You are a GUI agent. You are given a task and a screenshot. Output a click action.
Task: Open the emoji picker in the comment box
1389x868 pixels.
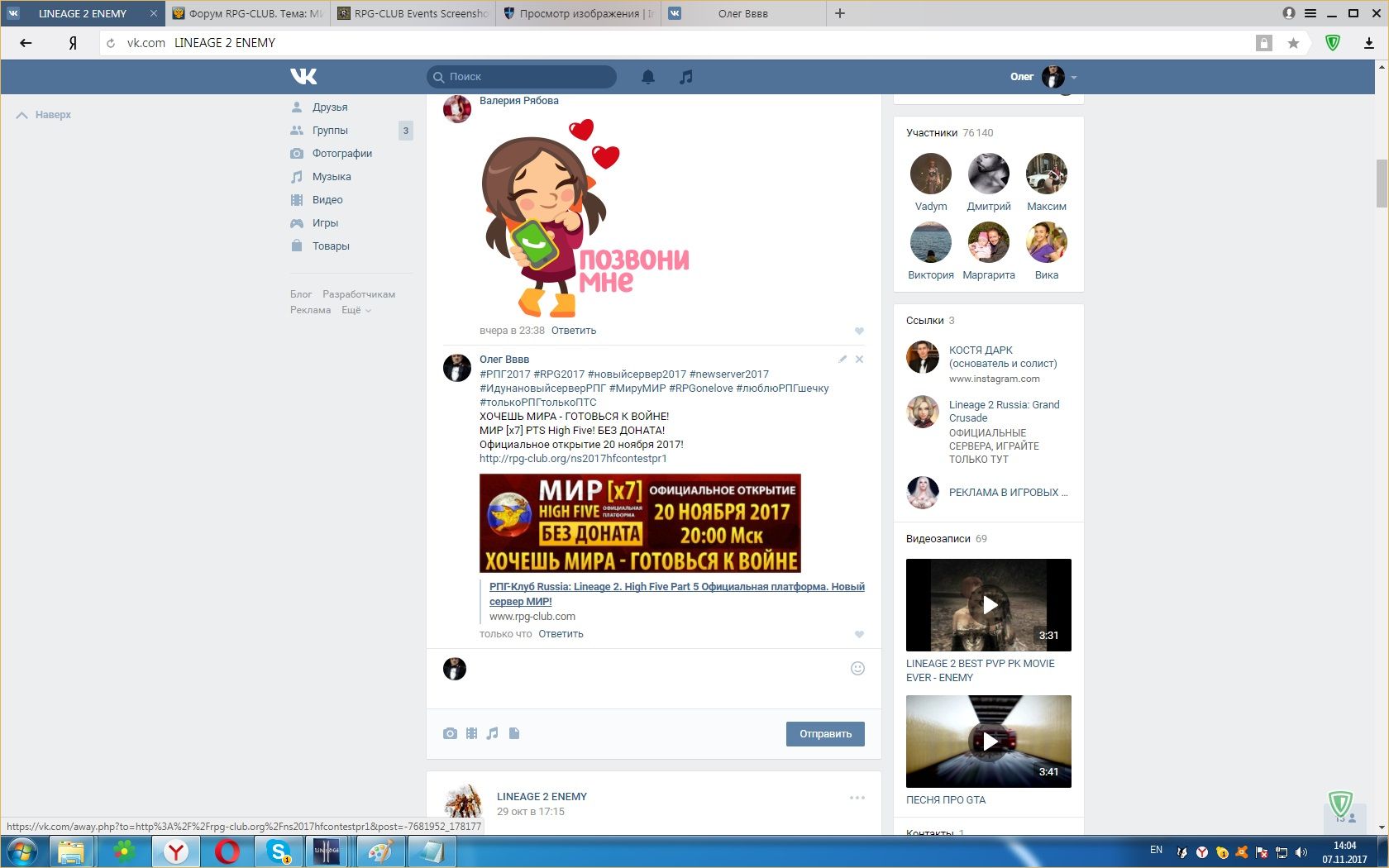point(857,669)
